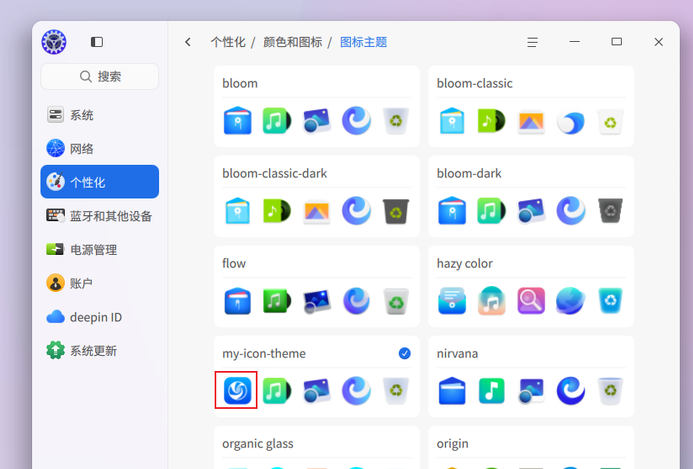Open 系统 in the sidebar

(x=100, y=115)
